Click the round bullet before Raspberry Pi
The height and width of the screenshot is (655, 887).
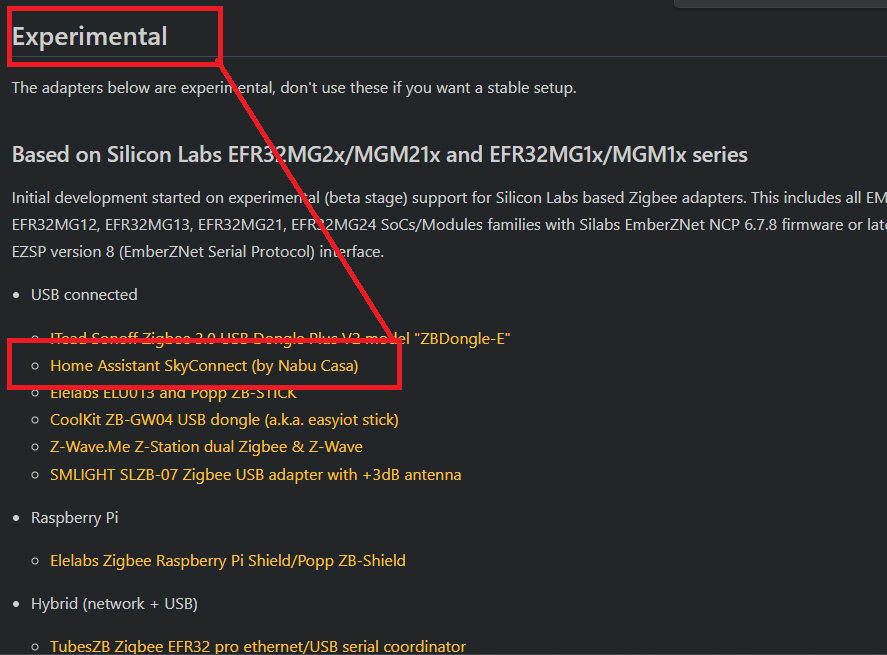(x=16, y=518)
